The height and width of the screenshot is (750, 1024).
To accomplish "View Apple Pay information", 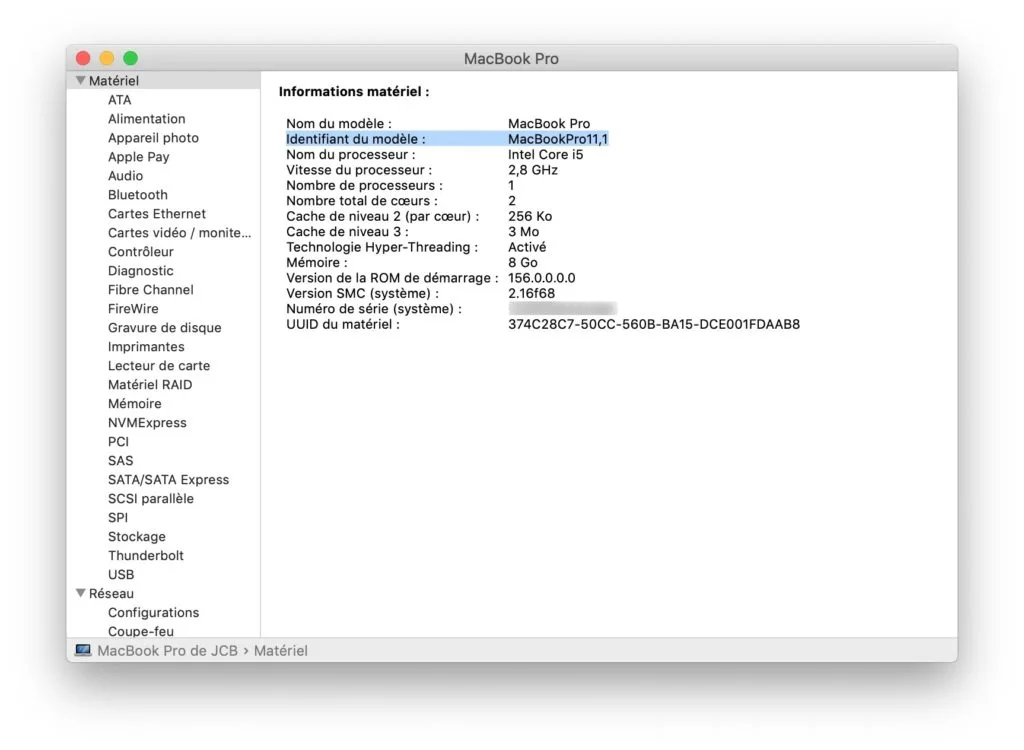I will pyautogui.click(x=139, y=156).
